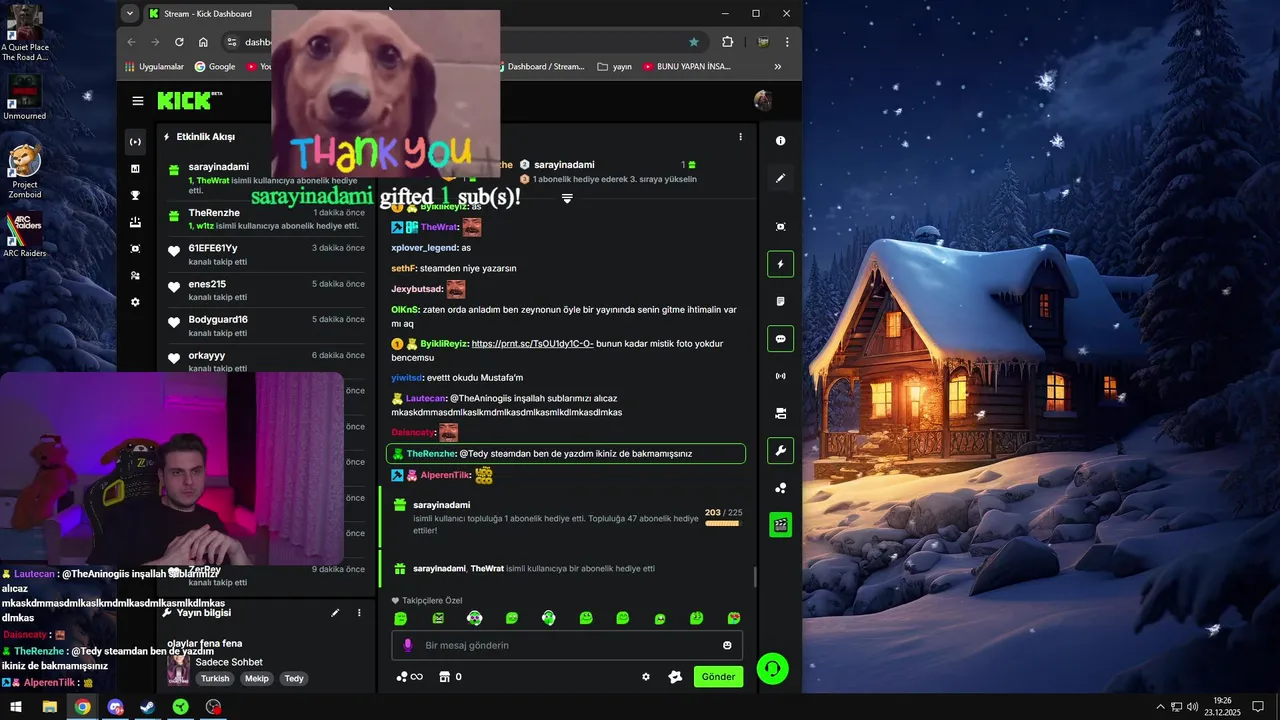The image size is (1280, 720).
Task: Open the profile avatar in Kick header
Action: (x=763, y=100)
